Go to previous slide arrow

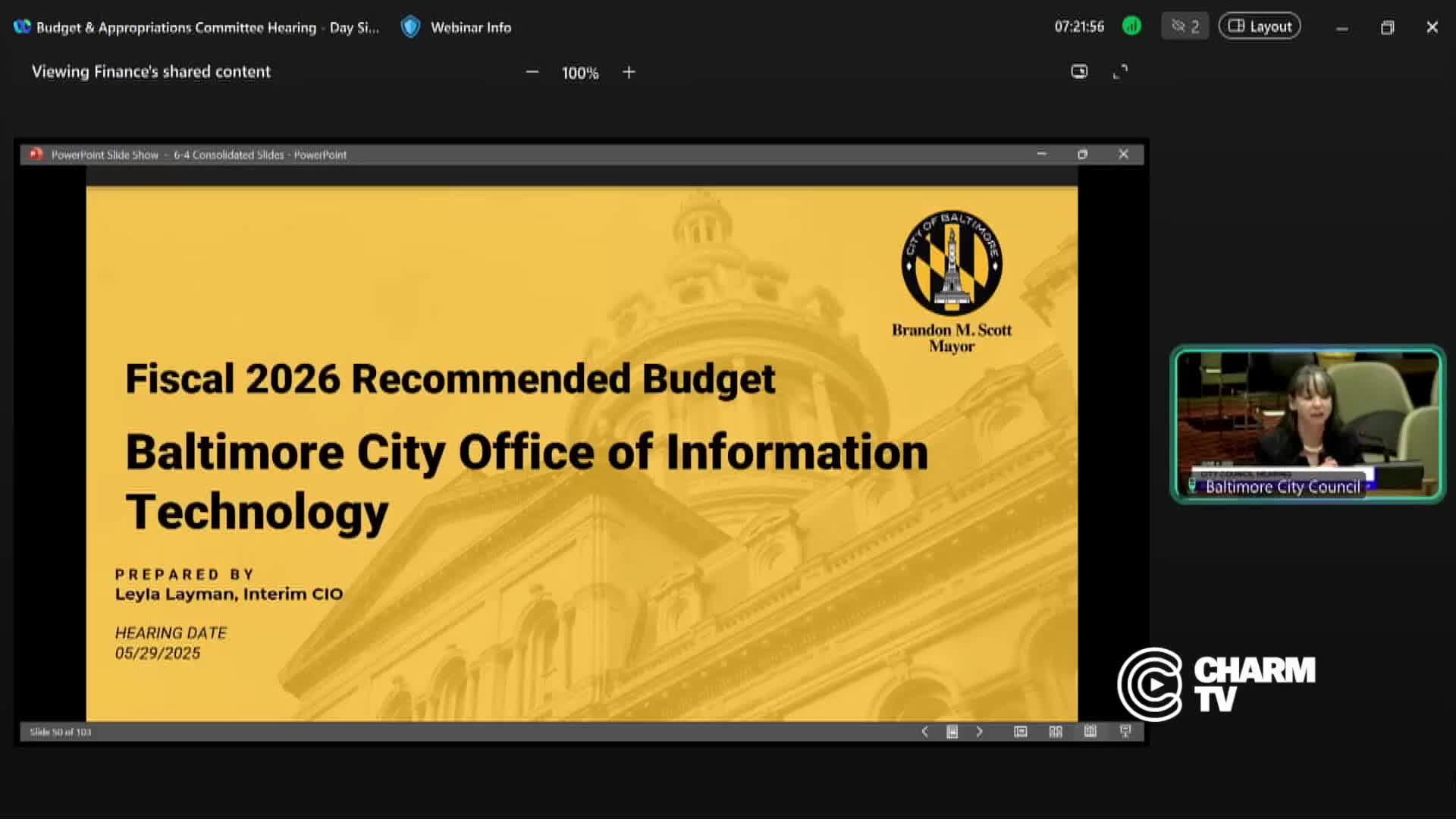[x=924, y=732]
